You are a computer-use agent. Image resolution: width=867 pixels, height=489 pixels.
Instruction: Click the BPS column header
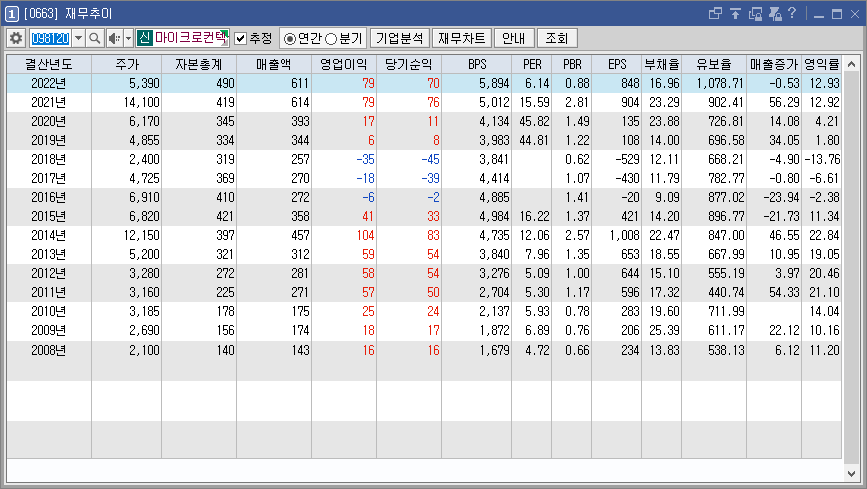point(477,64)
